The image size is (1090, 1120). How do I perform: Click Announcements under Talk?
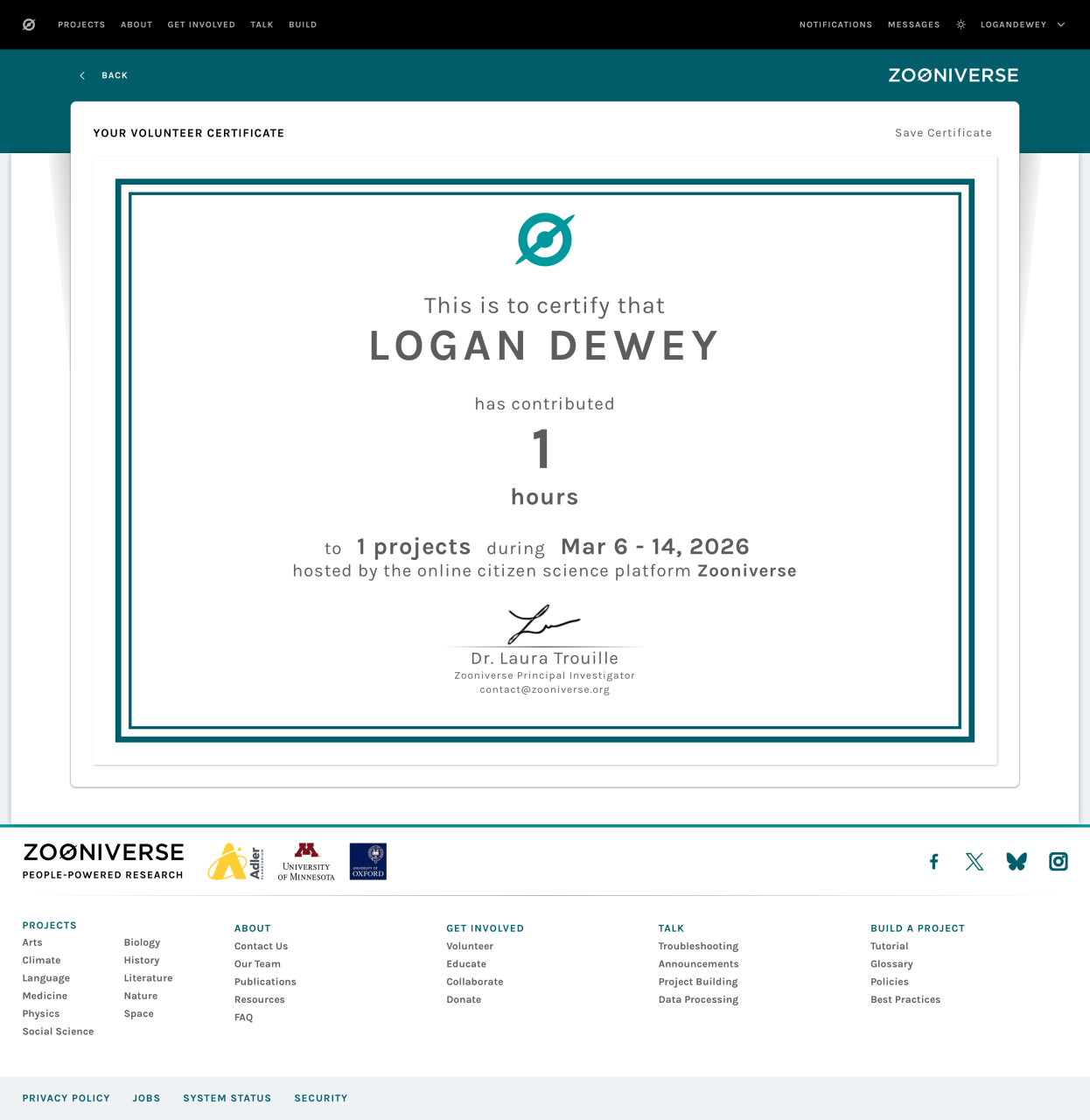(698, 964)
